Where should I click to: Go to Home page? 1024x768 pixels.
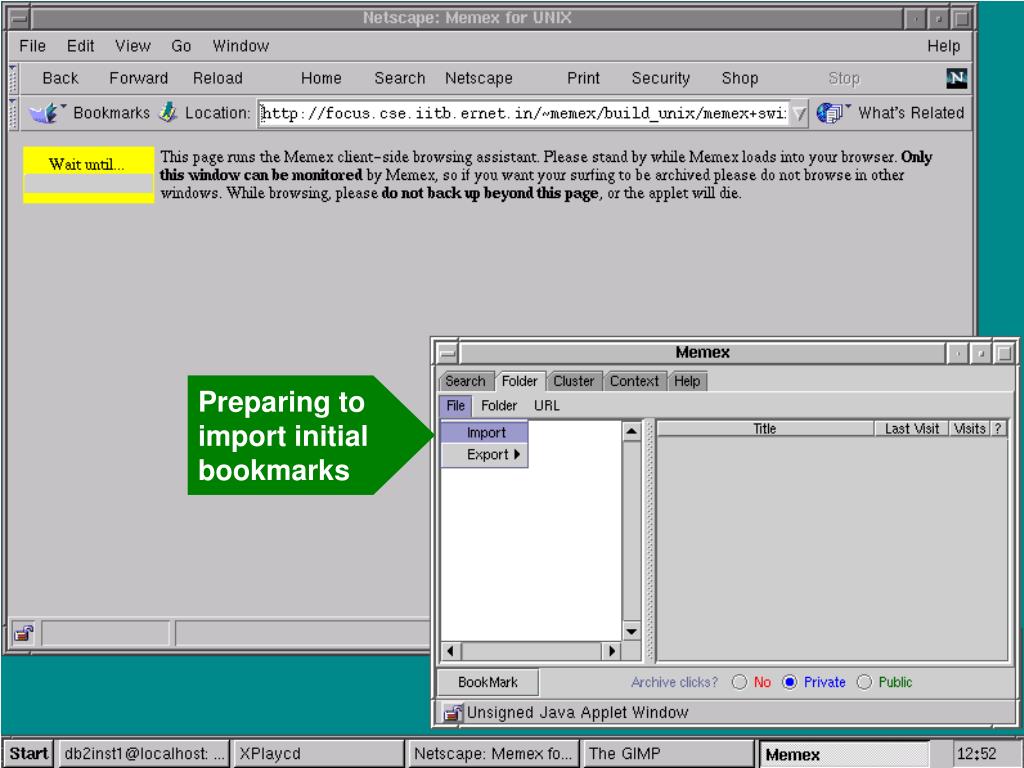coord(321,78)
